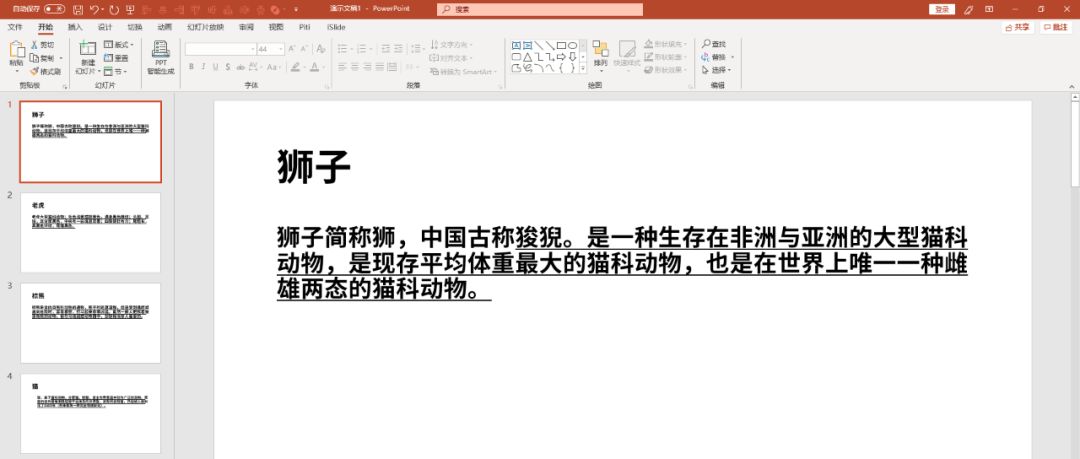The image size is (1080, 459).
Task: Open the iSlide tab
Action: tap(336, 27)
